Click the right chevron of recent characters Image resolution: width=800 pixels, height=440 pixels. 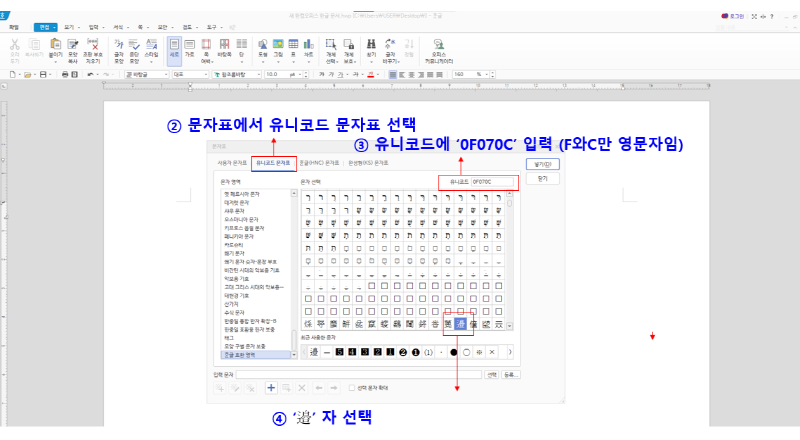[x=510, y=352]
